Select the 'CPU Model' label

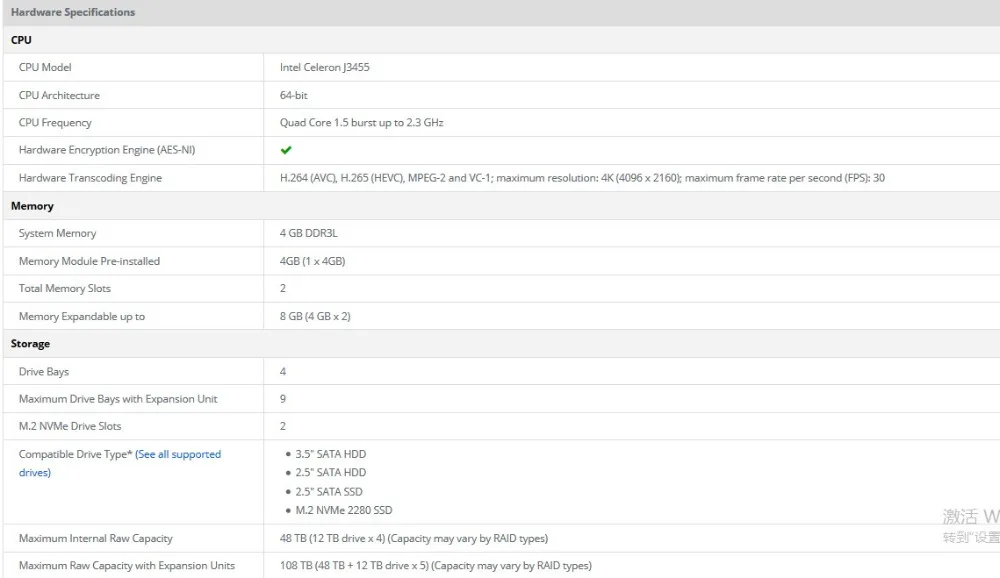coord(45,67)
